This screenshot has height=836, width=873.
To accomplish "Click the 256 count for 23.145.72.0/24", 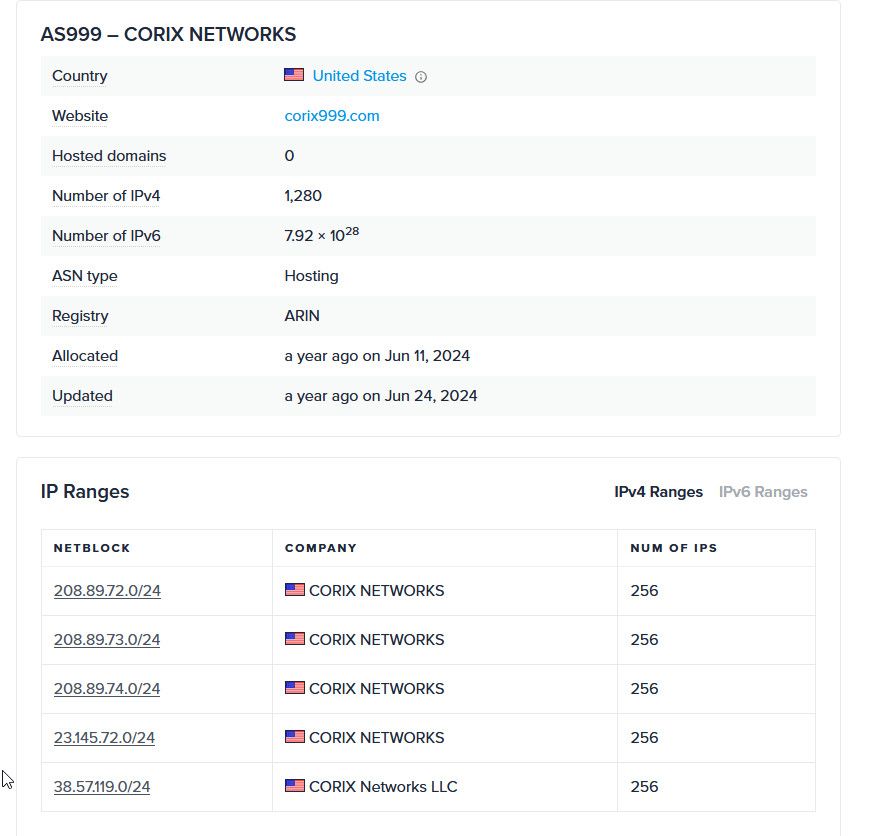I will 644,737.
